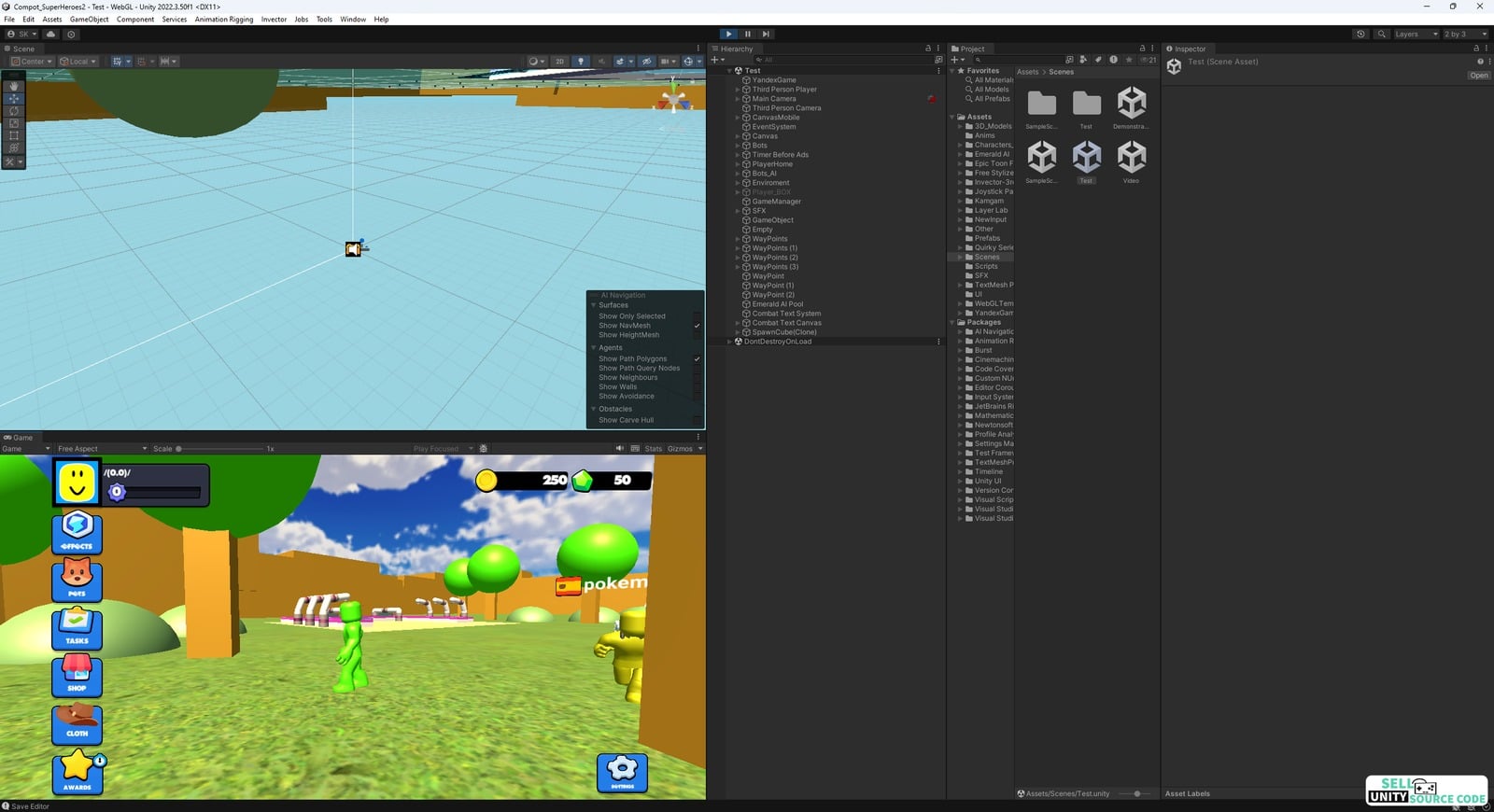Expand the DontDestroyOnLoad scene in Hierarchy
The image size is (1494, 812).
tap(729, 342)
